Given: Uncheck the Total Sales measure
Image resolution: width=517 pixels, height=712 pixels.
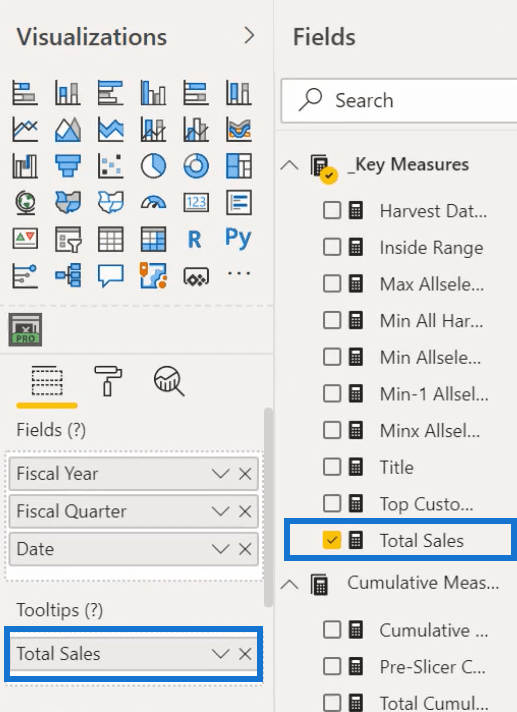Looking at the screenshot, I should [332, 540].
